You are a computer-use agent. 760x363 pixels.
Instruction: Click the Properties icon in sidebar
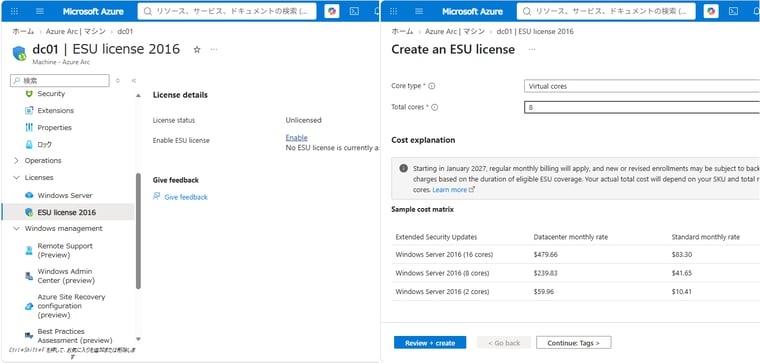point(29,127)
